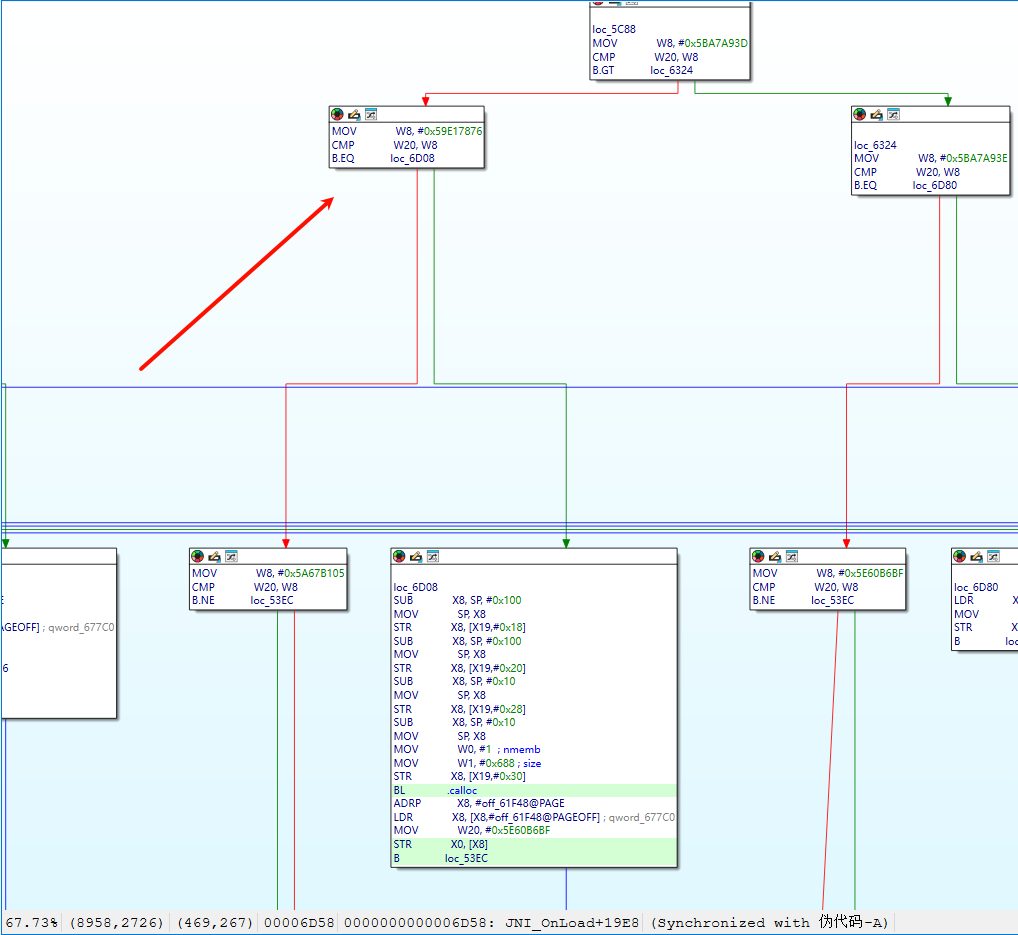Select the loc_5C88 label
The image size is (1018, 935).
click(x=614, y=29)
